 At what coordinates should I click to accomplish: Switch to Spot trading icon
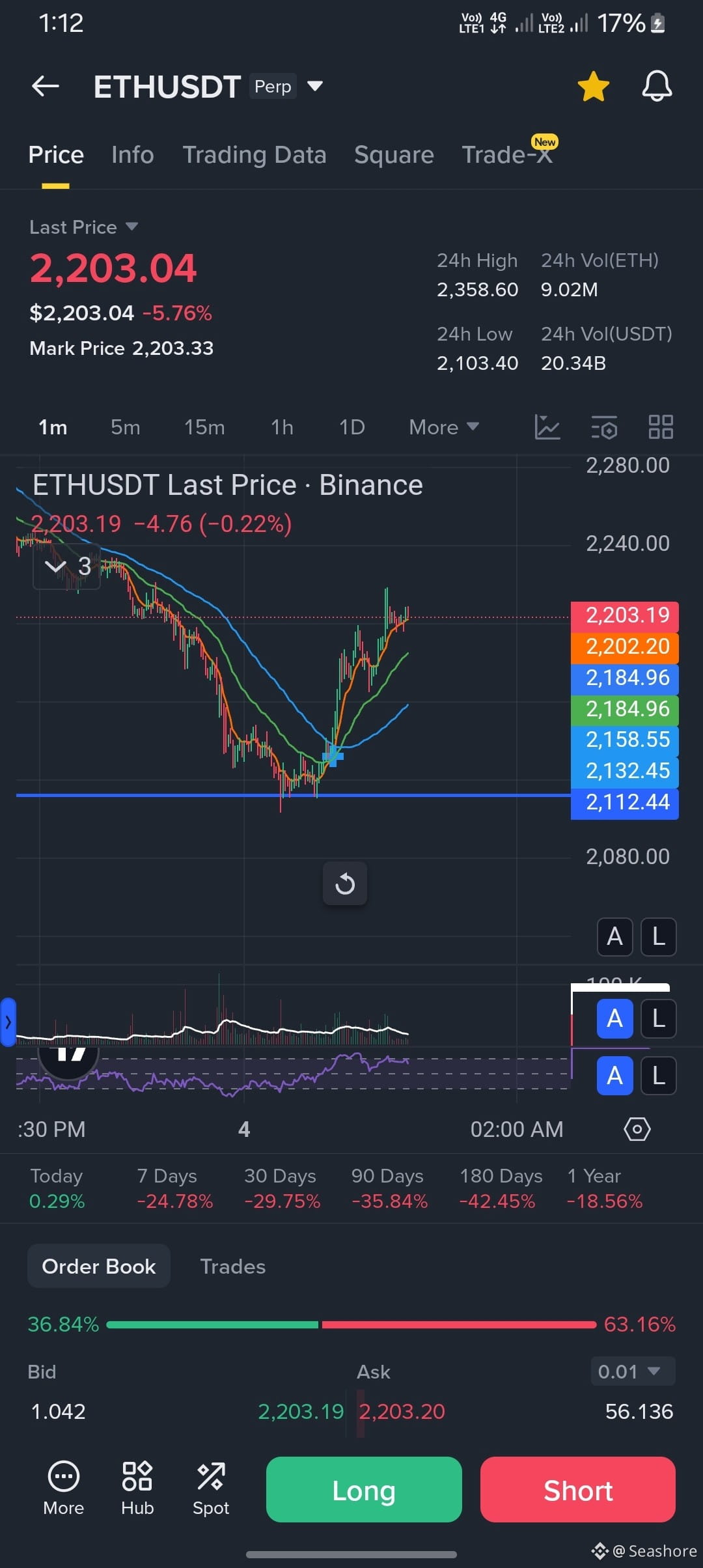pos(211,1489)
